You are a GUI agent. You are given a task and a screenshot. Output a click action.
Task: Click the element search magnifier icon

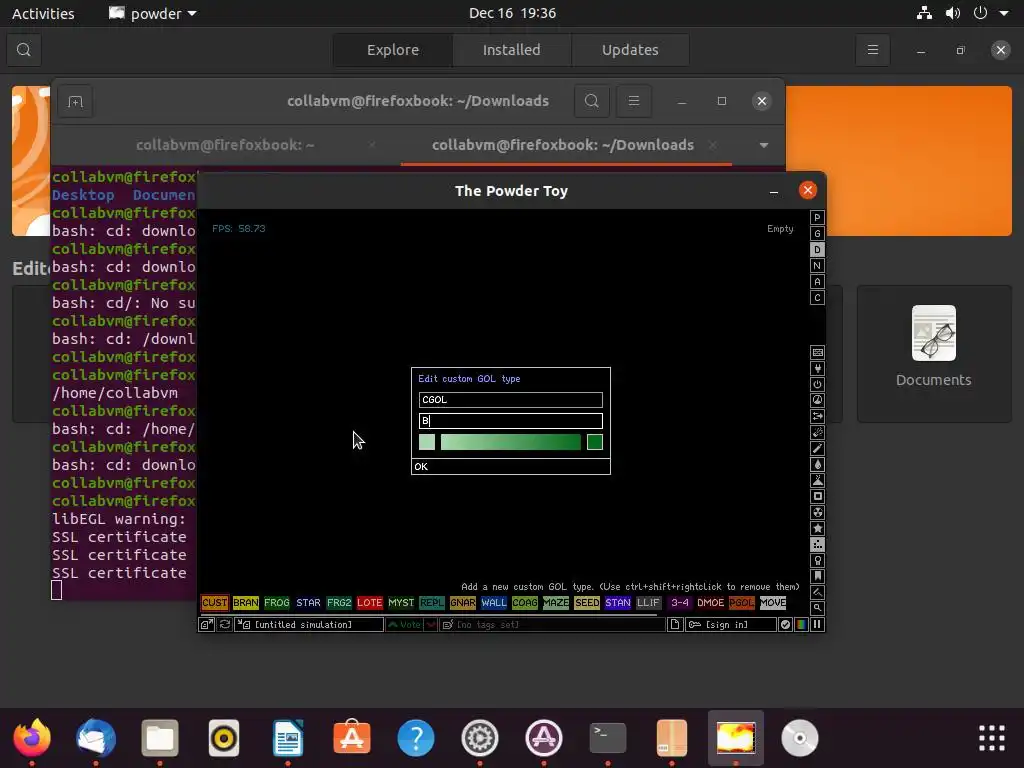click(817, 608)
